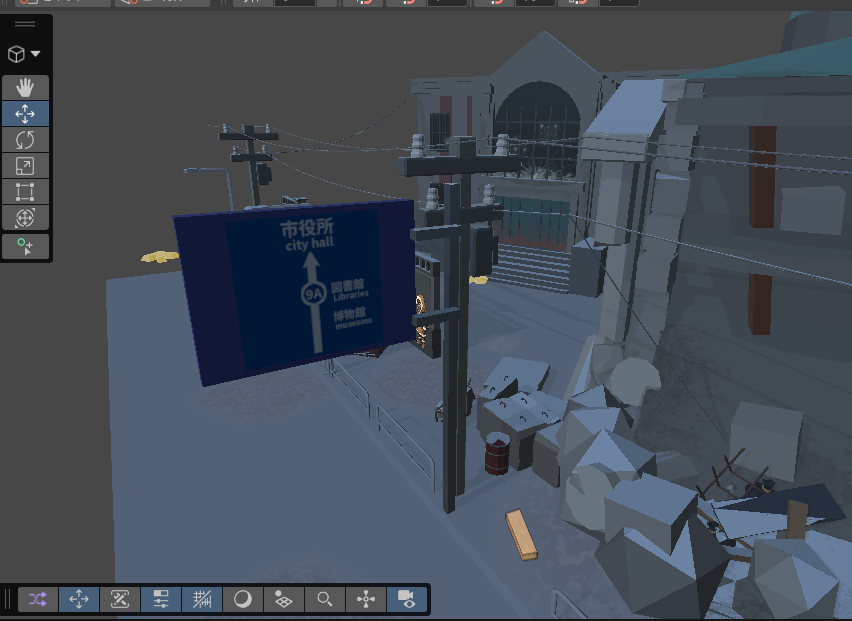
Task: Toggle the grid snapping icon in bottom bar
Action: [x=202, y=600]
